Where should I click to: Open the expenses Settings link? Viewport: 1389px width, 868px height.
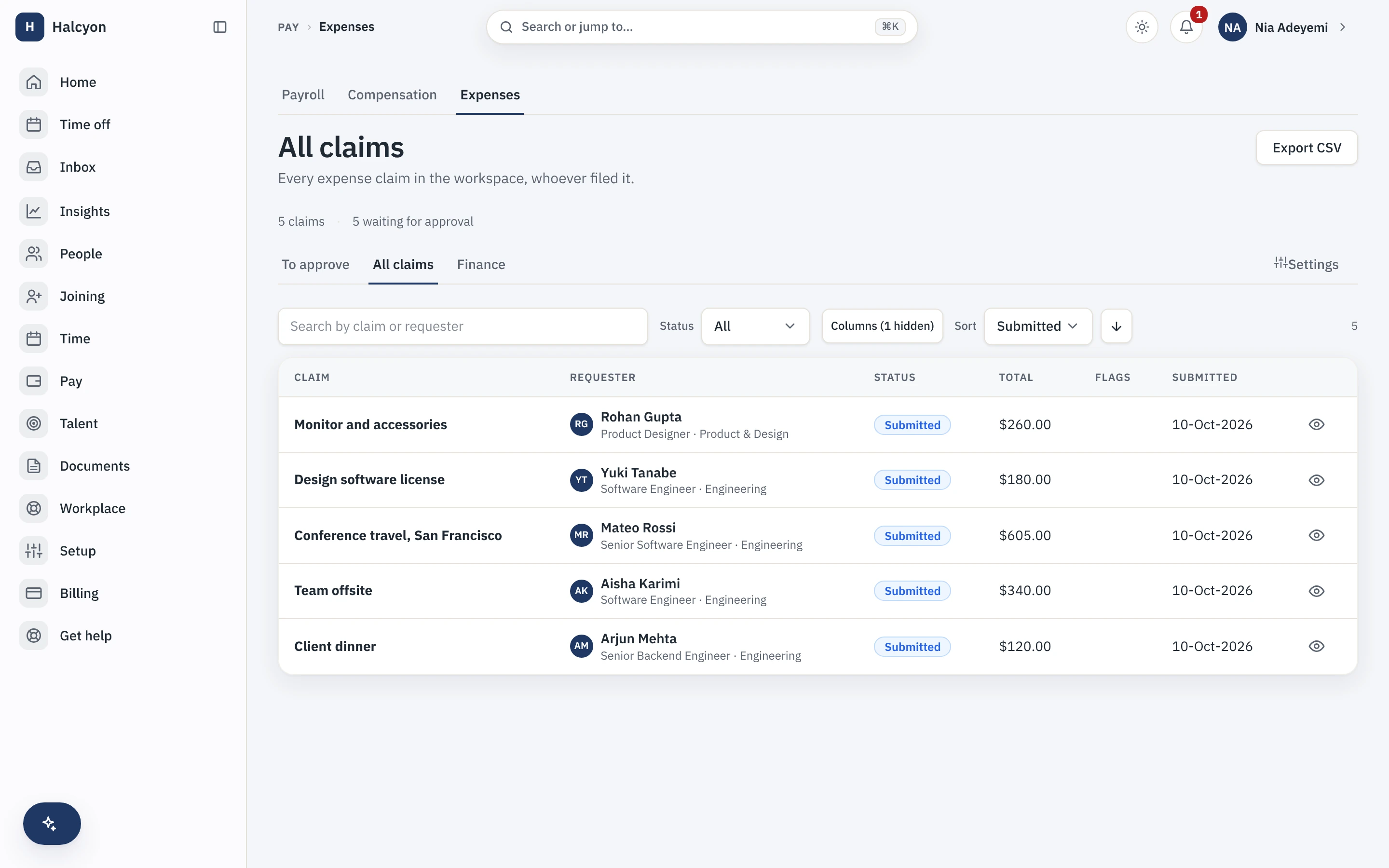pyautogui.click(x=1306, y=264)
